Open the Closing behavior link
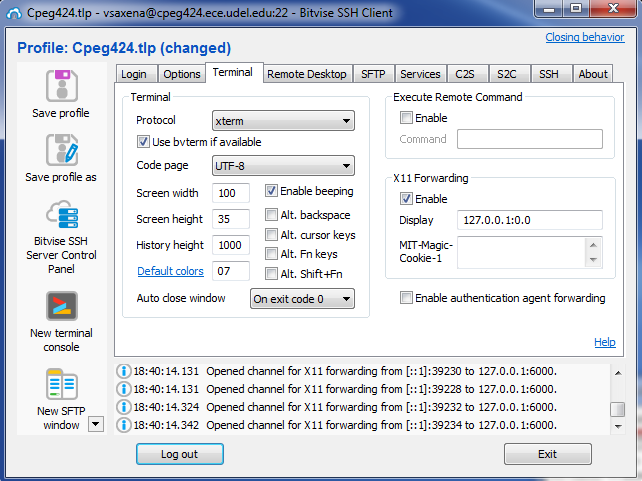The width and height of the screenshot is (642, 481). coord(584,38)
